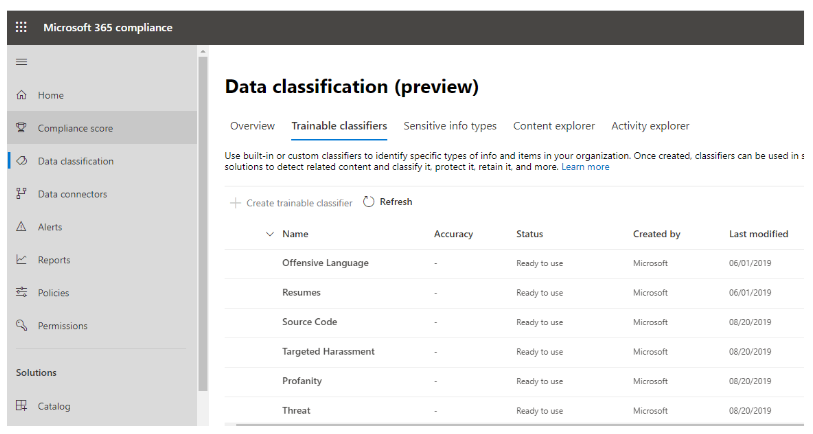Click the Refresh circular arrow icon
Screen dimensions: 813x434
tap(368, 202)
